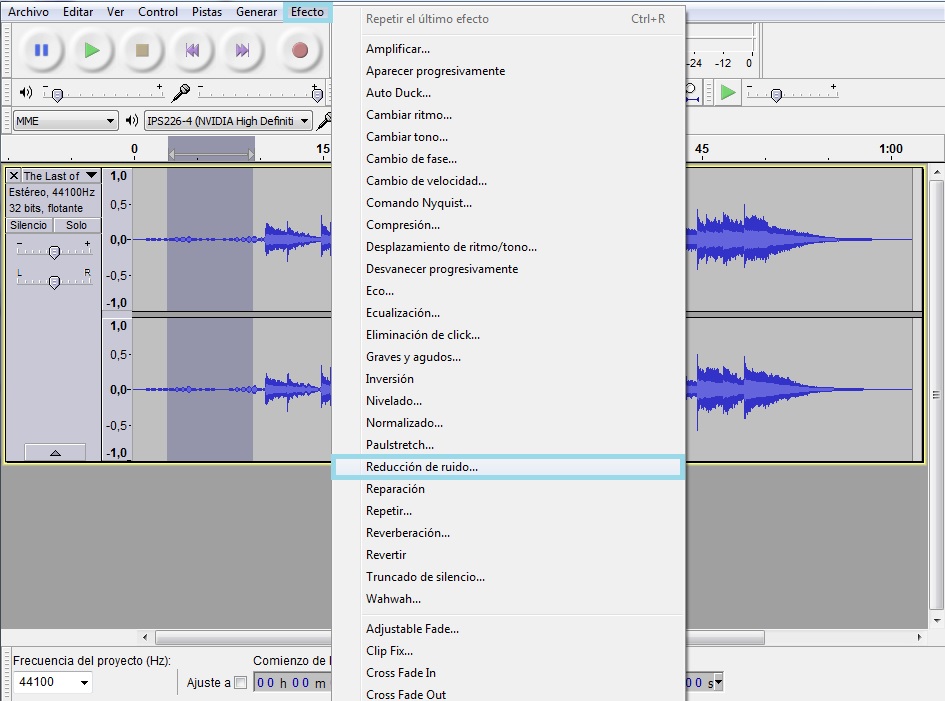945x701 pixels.
Task: Click the playback device speaker icon
Action: pyautogui.click(x=132, y=121)
